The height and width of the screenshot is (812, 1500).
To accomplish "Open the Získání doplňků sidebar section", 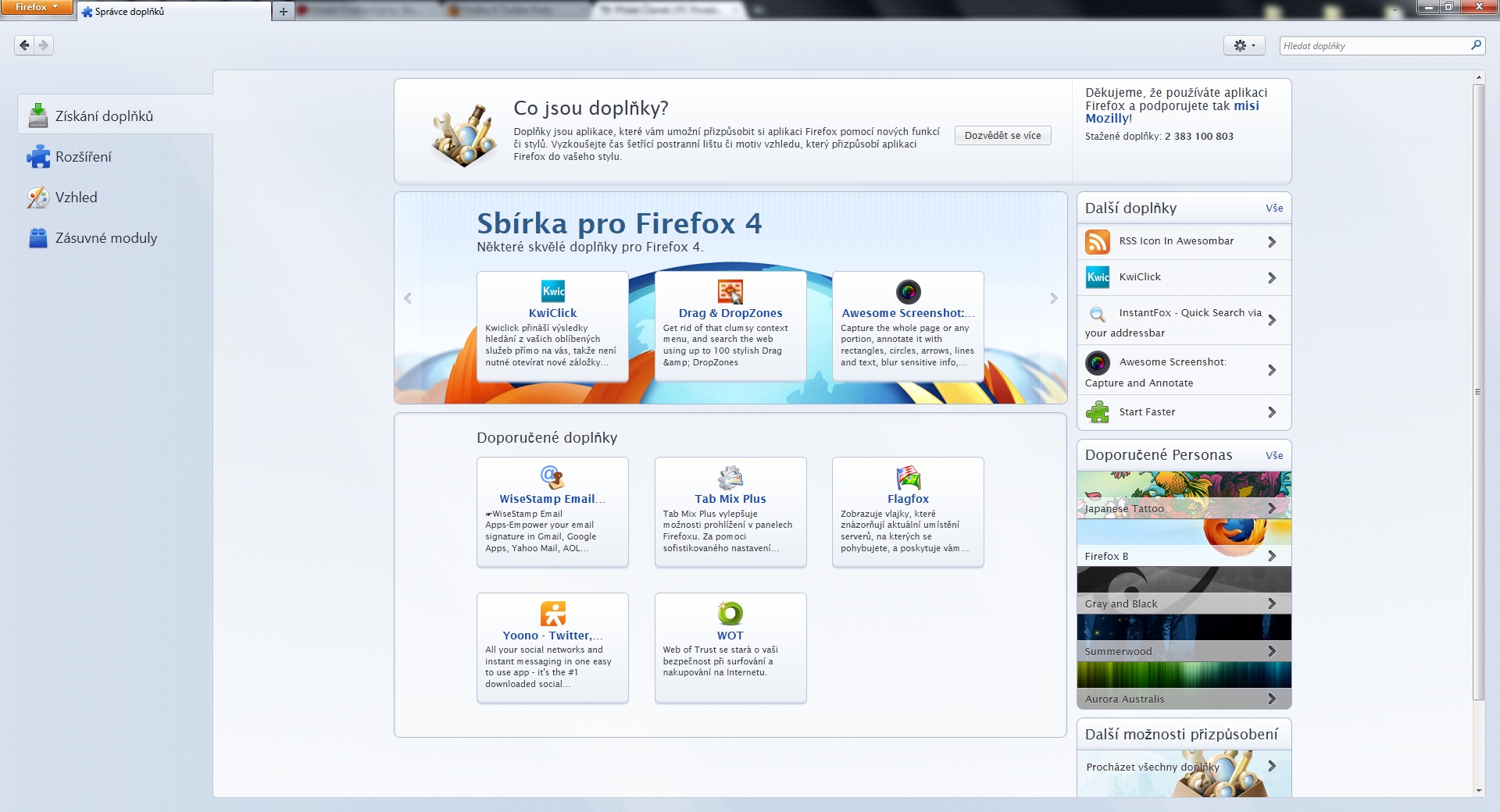I will [x=115, y=116].
